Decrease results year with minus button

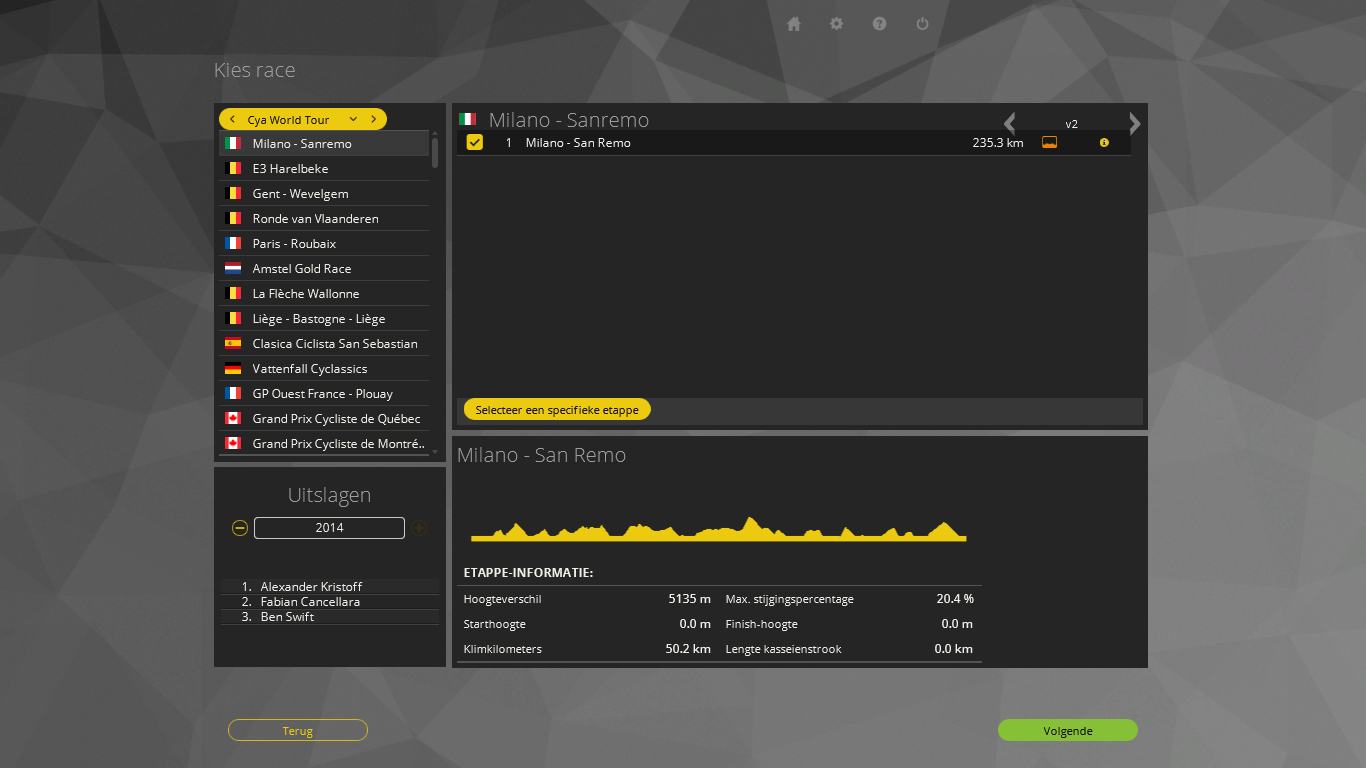(240, 528)
